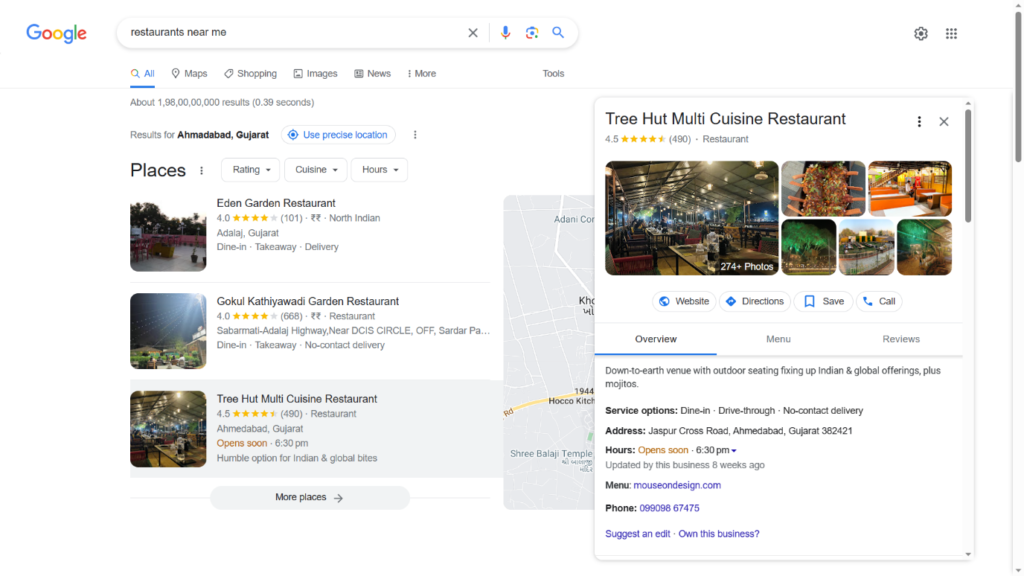Screen dimensions: 1024x576
Task: Expand the Hours filter dropdown
Action: (x=379, y=170)
